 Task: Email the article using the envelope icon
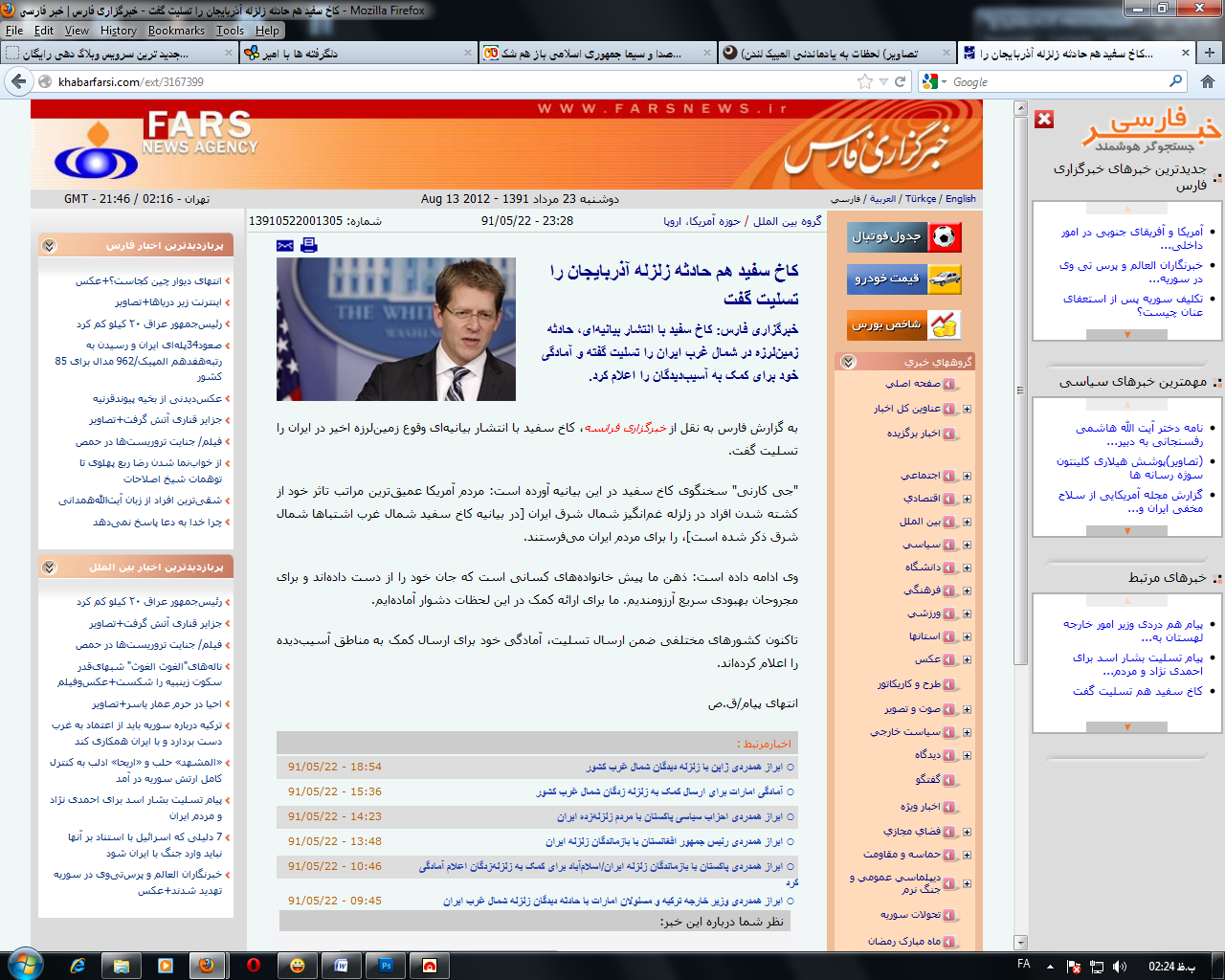tap(284, 246)
